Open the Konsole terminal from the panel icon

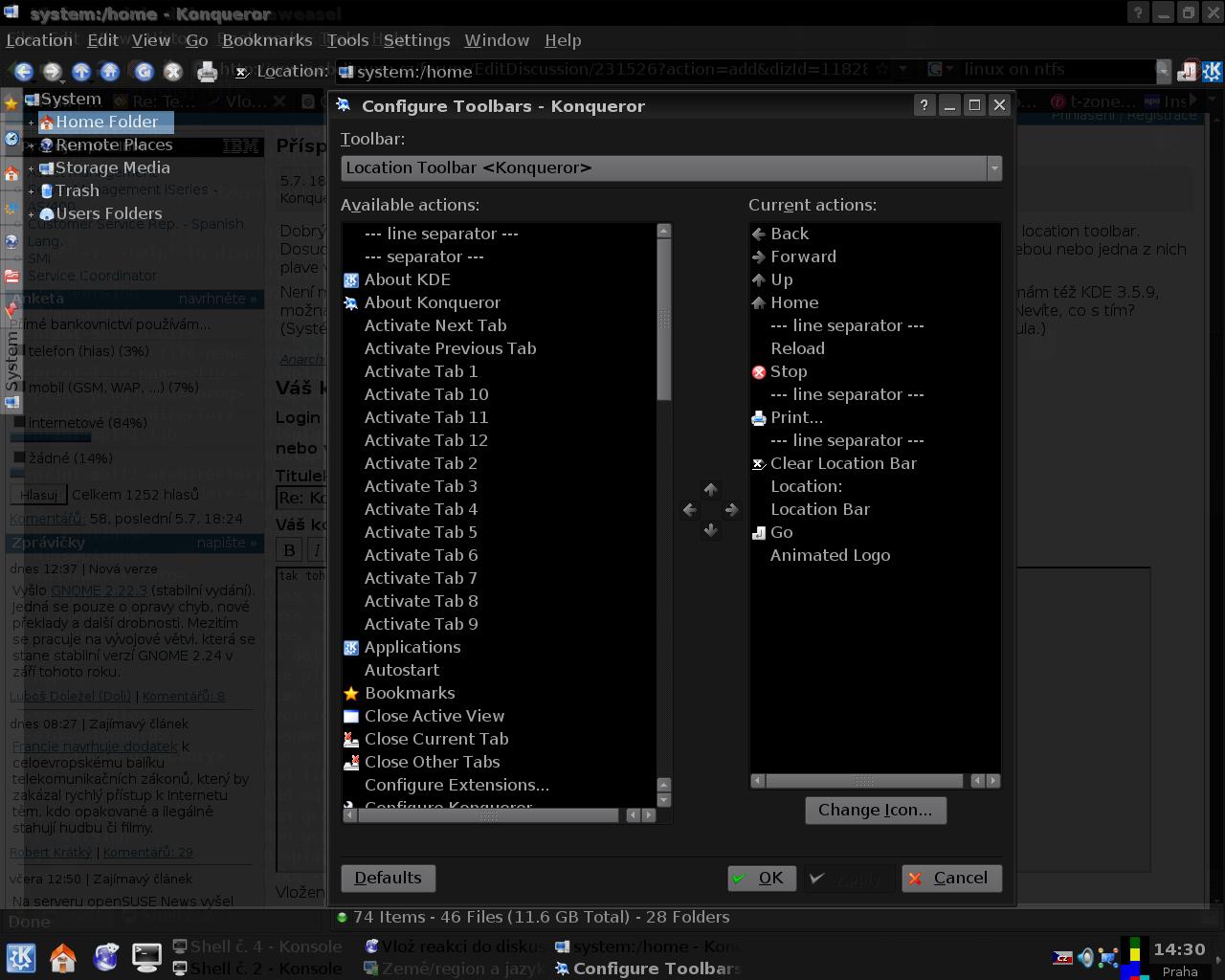click(146, 957)
